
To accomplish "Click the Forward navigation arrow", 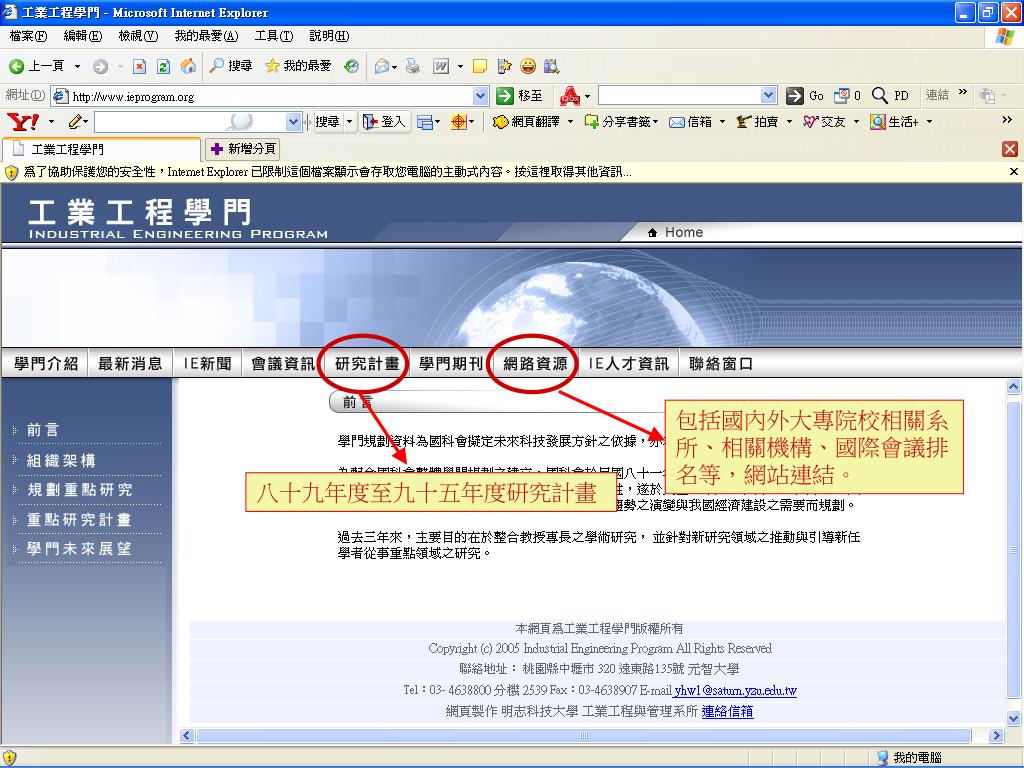I will (100, 66).
